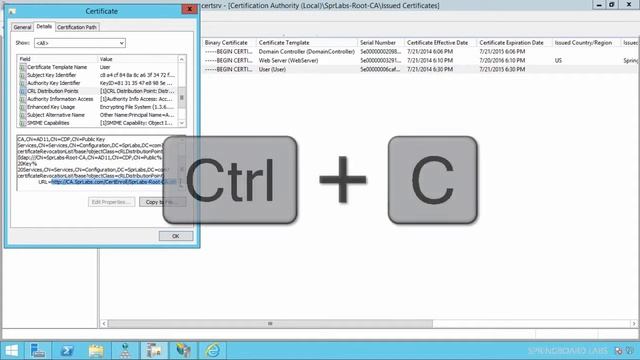Select the CRL Distribution Points row
This screenshot has width=640, height=360.
(98, 91)
